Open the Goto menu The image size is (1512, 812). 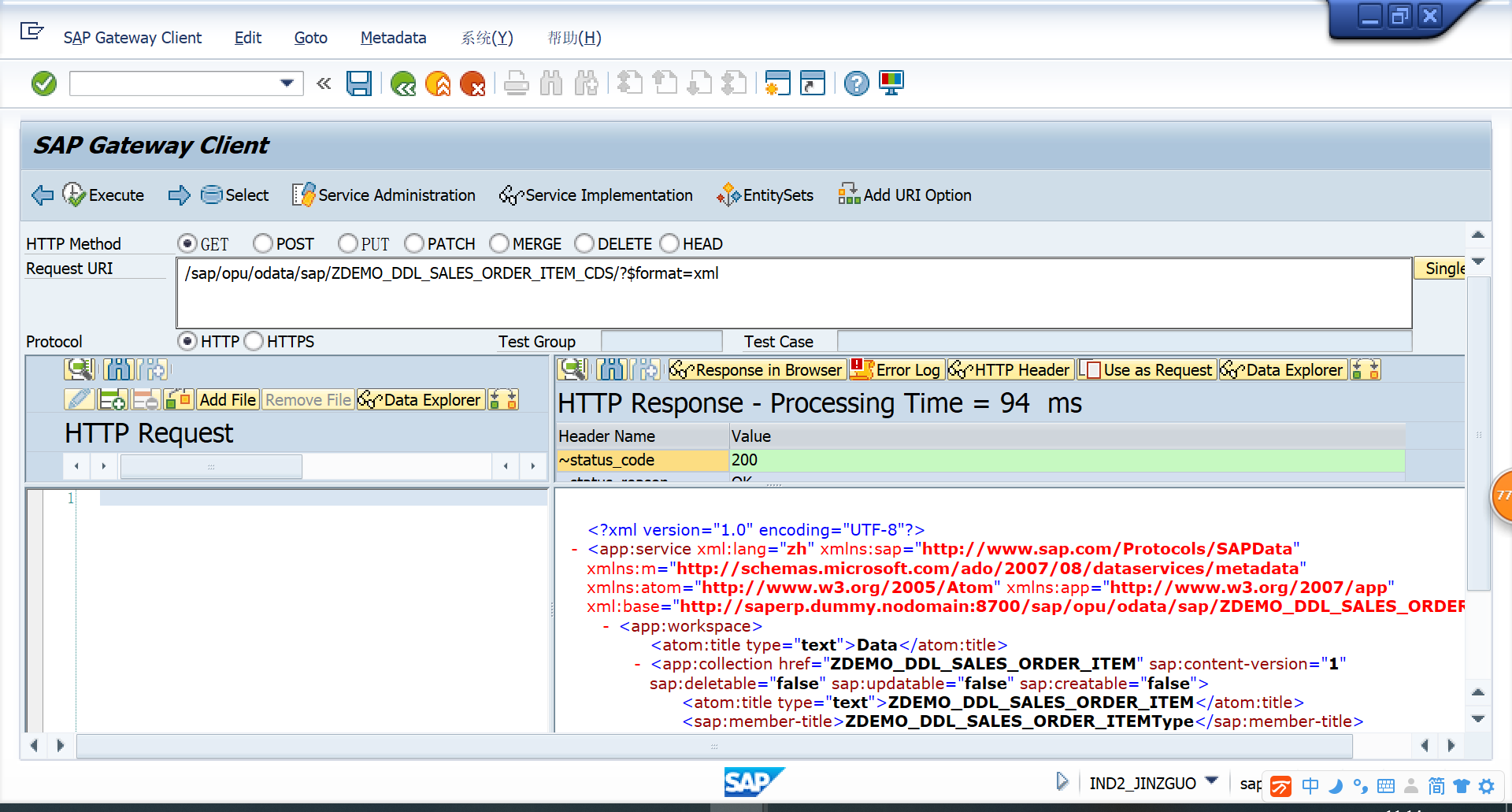310,38
